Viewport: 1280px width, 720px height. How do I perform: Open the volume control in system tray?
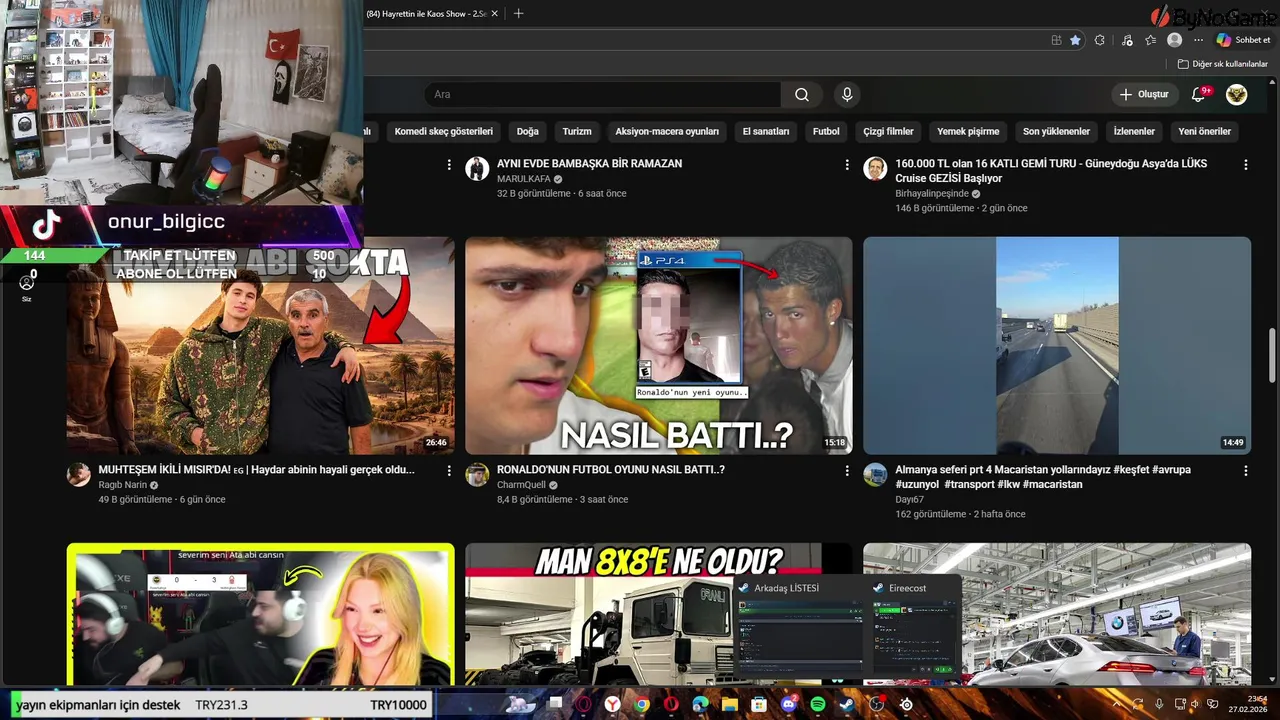pyautogui.click(x=1195, y=704)
